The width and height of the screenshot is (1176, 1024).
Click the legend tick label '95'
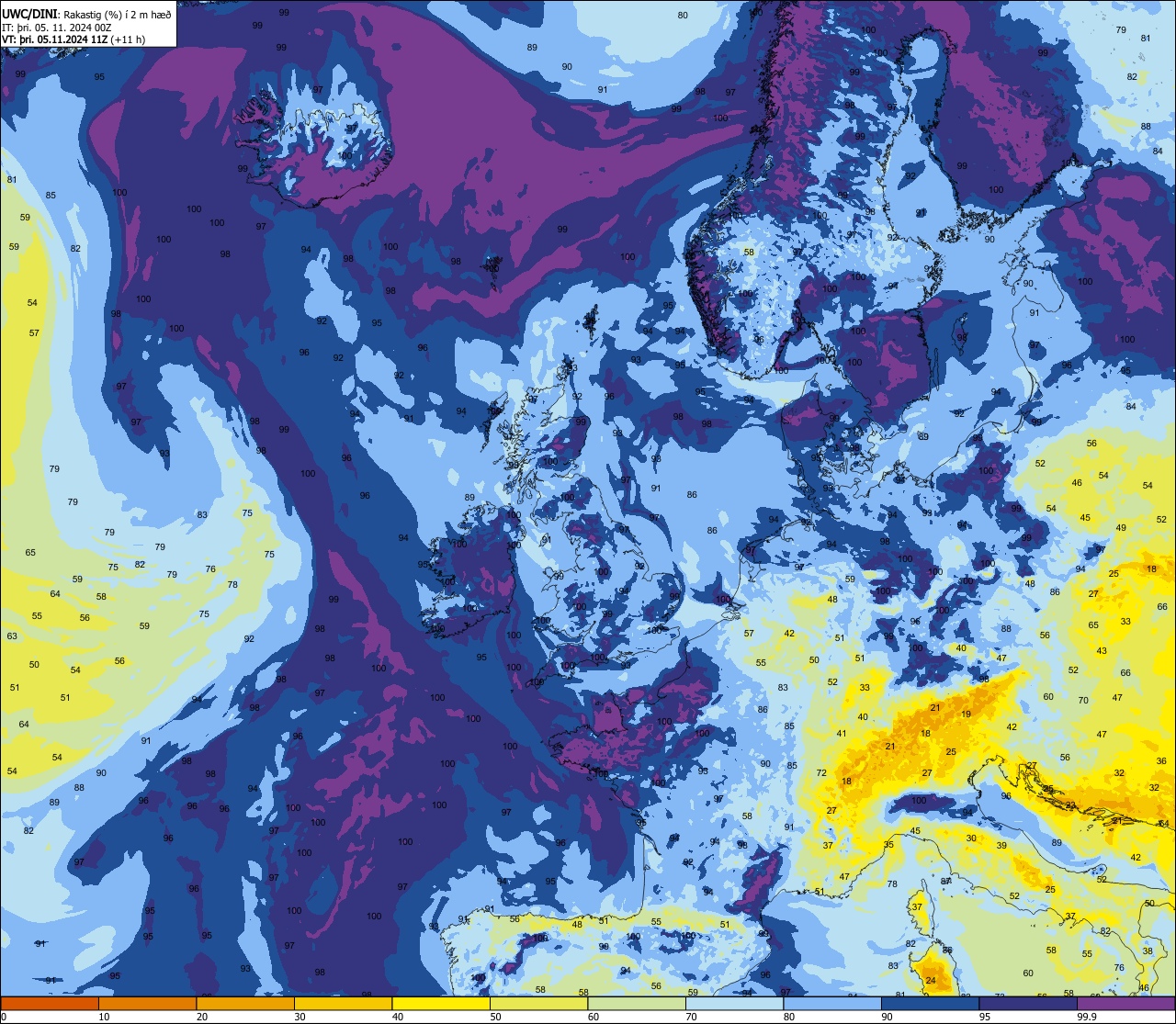tap(985, 1017)
